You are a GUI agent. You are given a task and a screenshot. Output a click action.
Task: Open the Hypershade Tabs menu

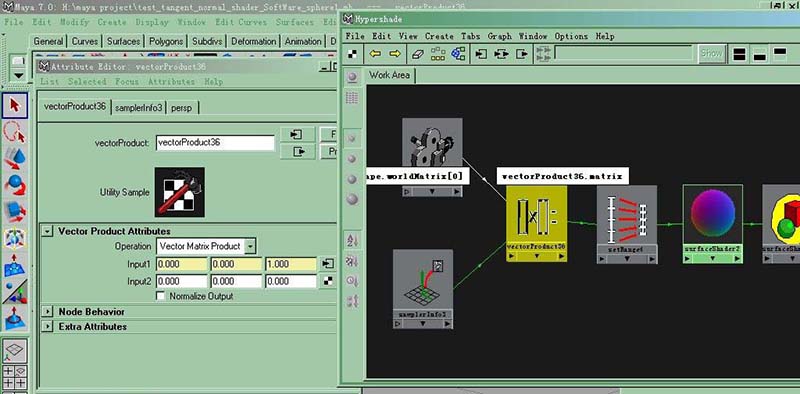point(470,36)
